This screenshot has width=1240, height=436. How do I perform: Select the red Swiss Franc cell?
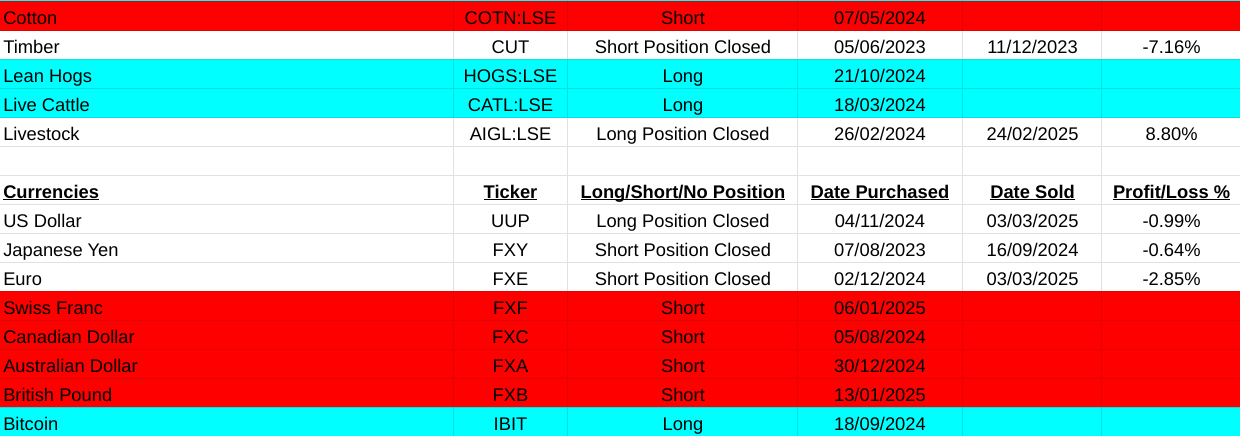pos(53,308)
